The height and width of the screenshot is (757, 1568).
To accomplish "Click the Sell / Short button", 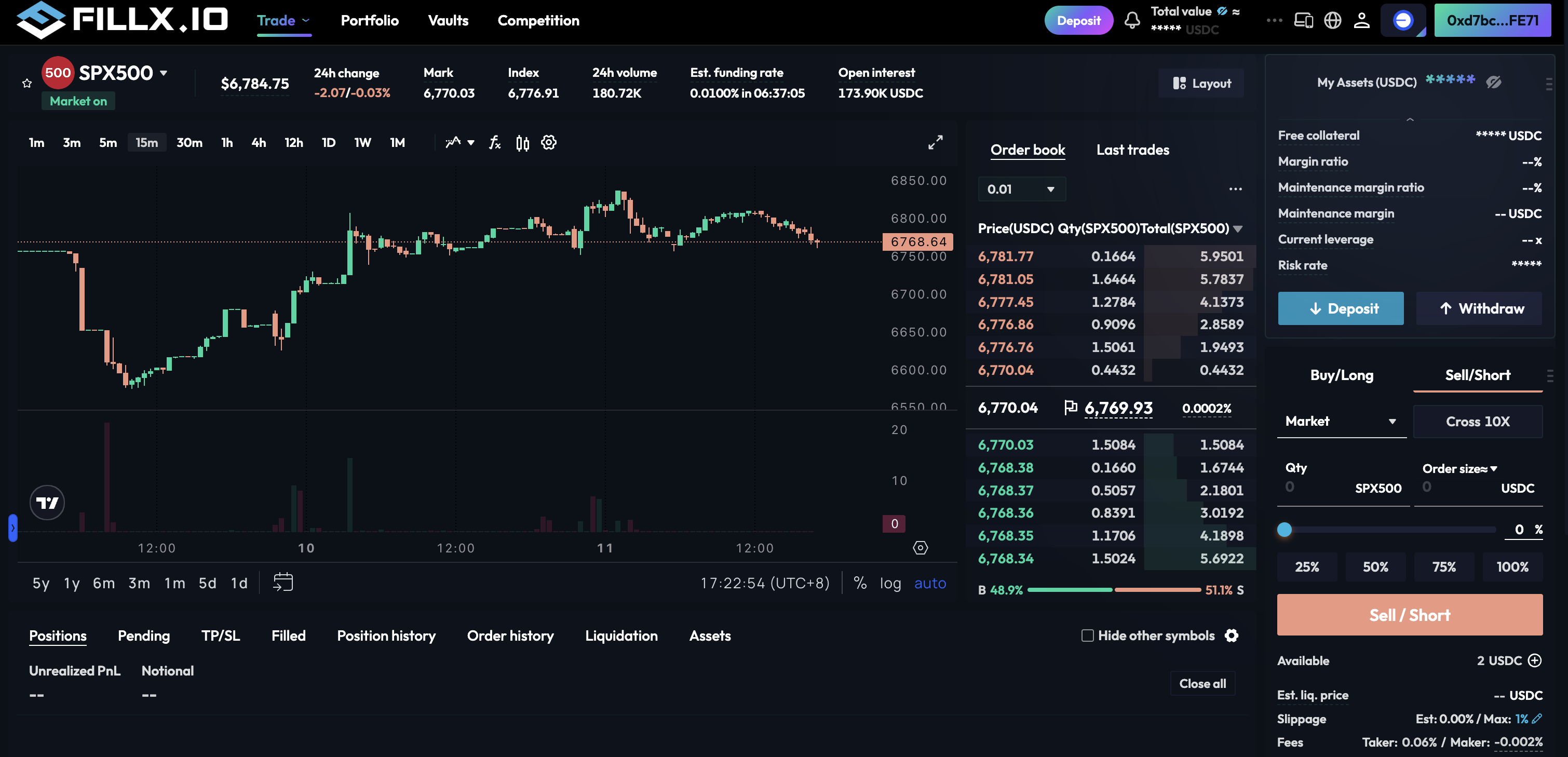I will coord(1409,615).
